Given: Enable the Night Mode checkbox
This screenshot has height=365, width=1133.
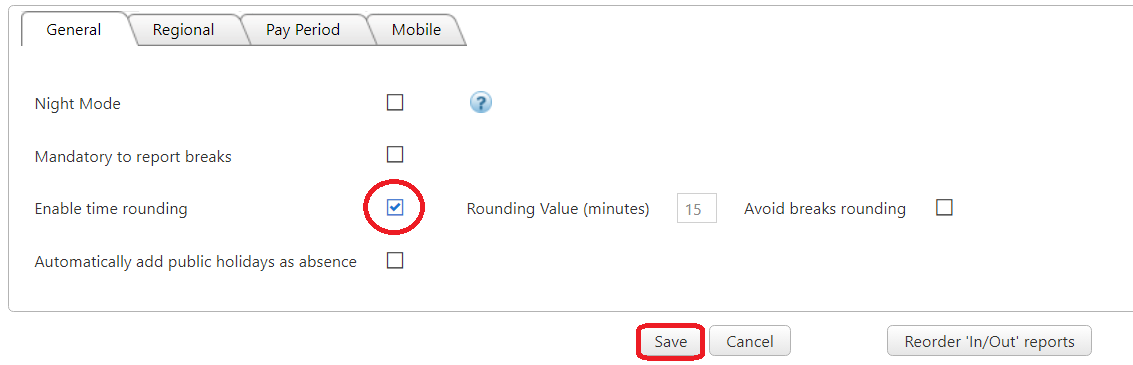Looking at the screenshot, I should tap(395, 103).
